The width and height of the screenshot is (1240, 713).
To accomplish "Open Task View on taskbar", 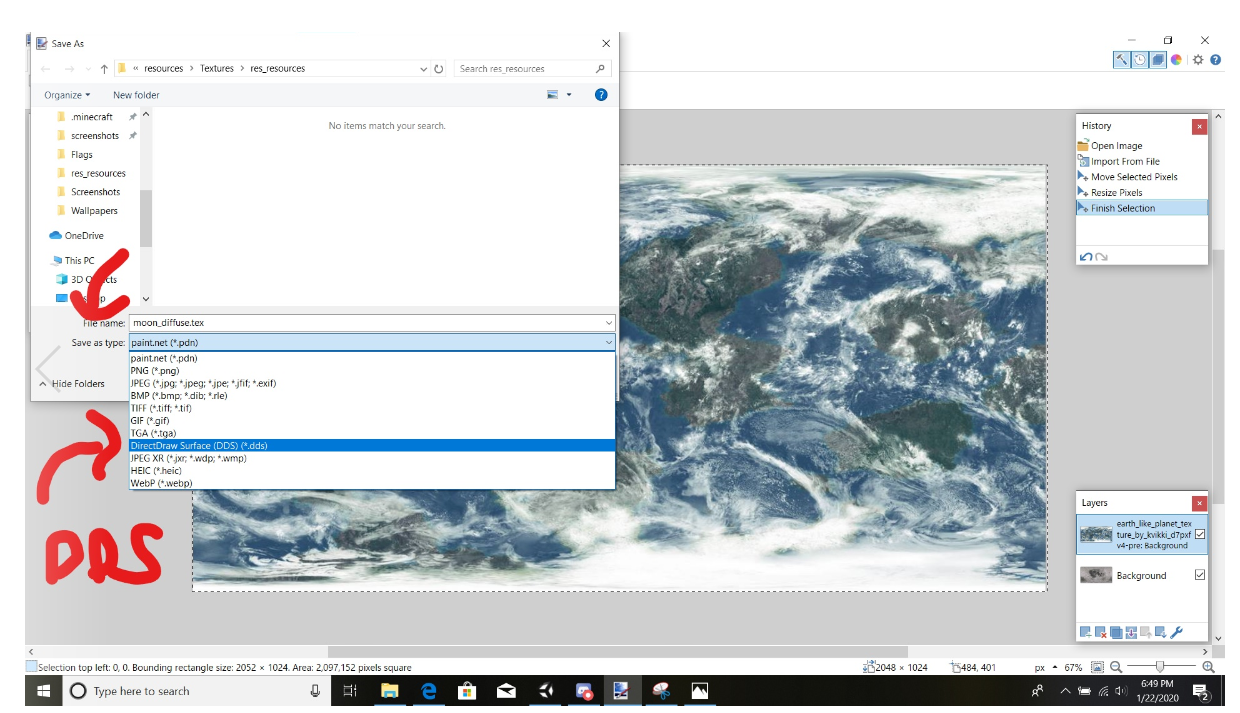I will (350, 691).
